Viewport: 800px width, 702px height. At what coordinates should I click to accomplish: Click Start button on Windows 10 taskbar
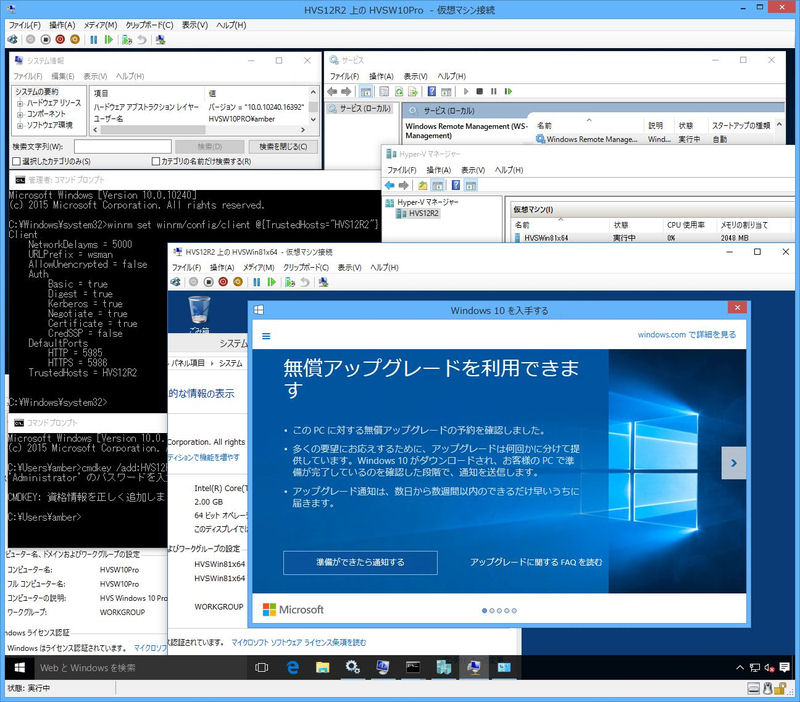point(20,668)
